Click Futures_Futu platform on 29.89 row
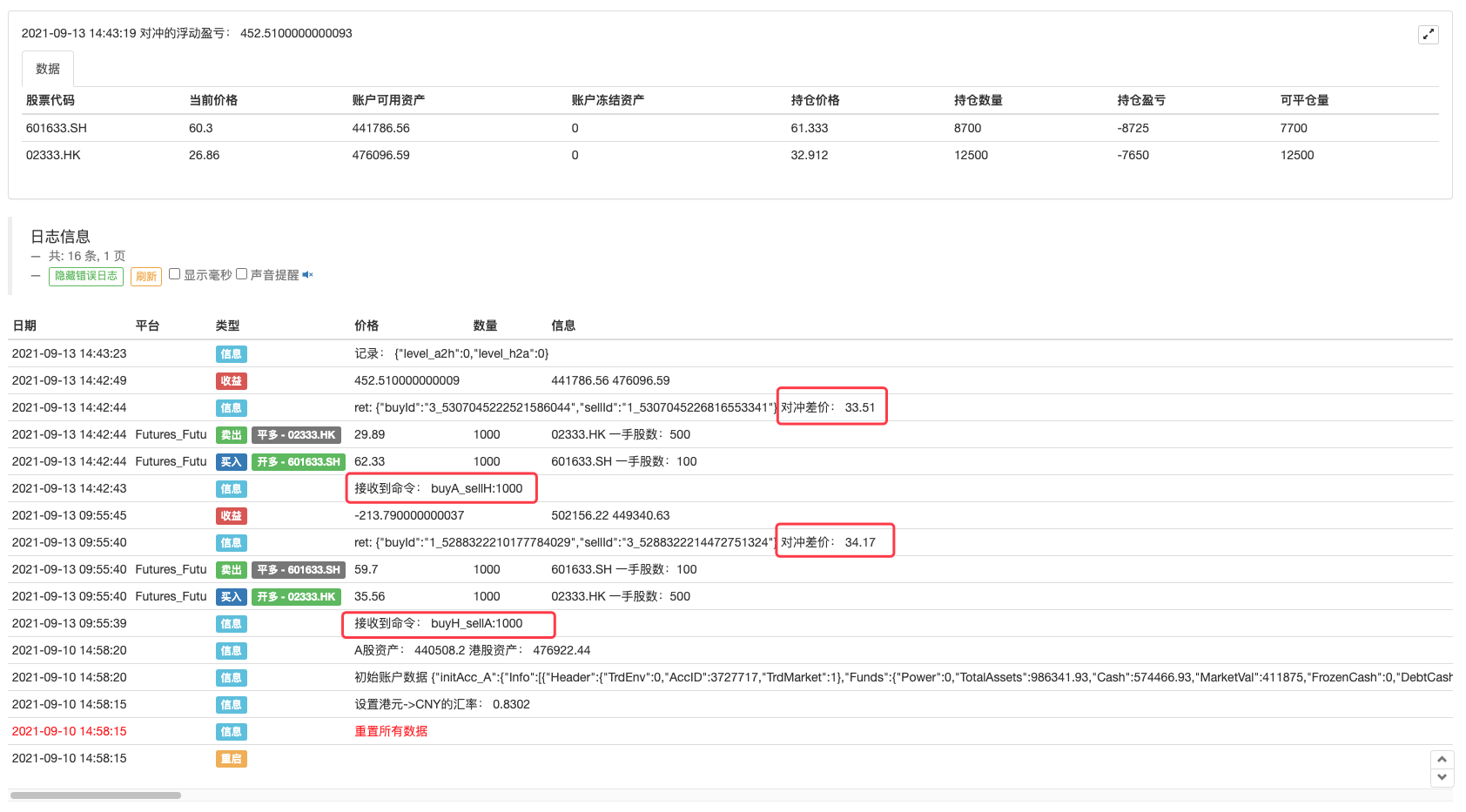The height and width of the screenshot is (812, 1466). click(x=171, y=435)
